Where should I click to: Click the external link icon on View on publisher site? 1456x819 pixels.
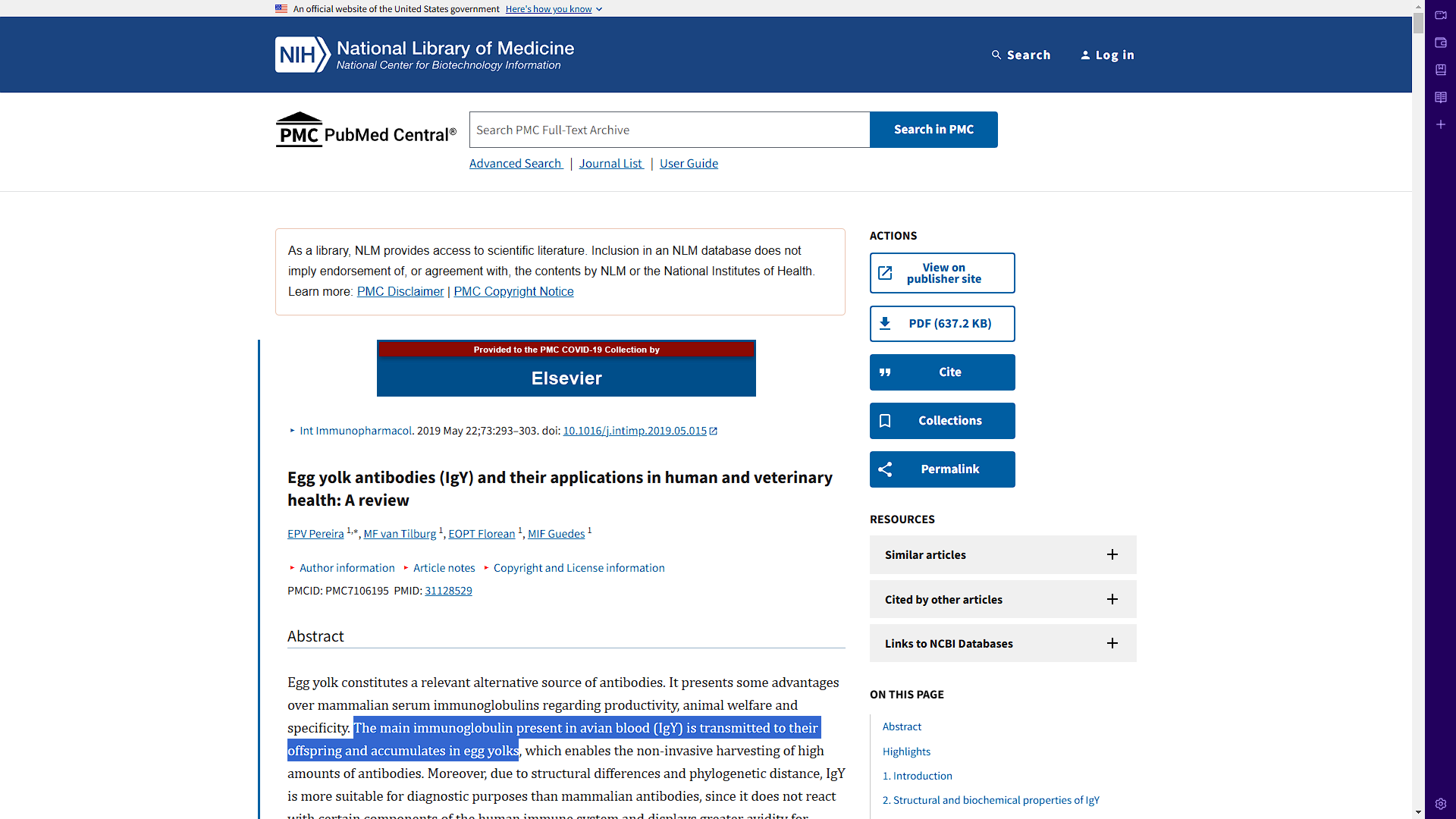tap(885, 273)
